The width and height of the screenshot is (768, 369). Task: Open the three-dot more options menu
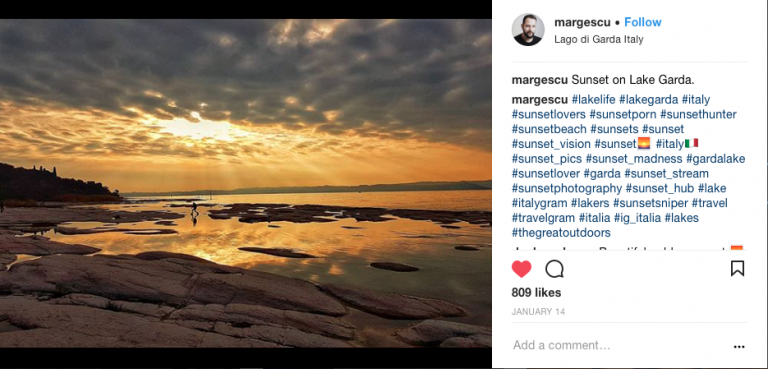coord(739,346)
